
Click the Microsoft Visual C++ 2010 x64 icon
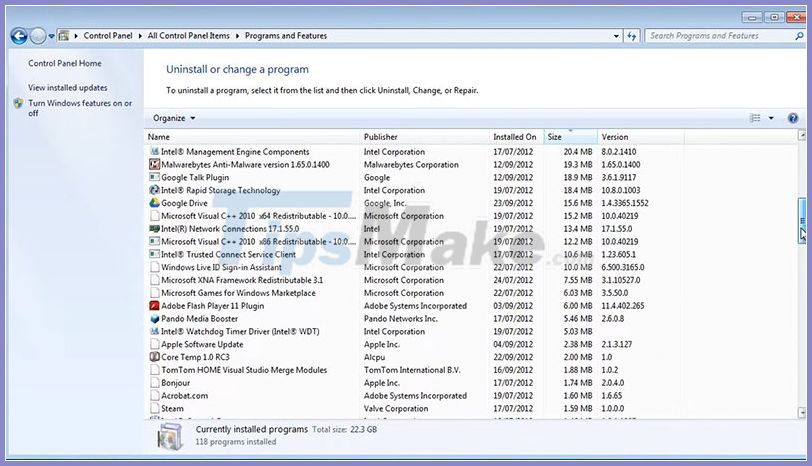click(154, 216)
